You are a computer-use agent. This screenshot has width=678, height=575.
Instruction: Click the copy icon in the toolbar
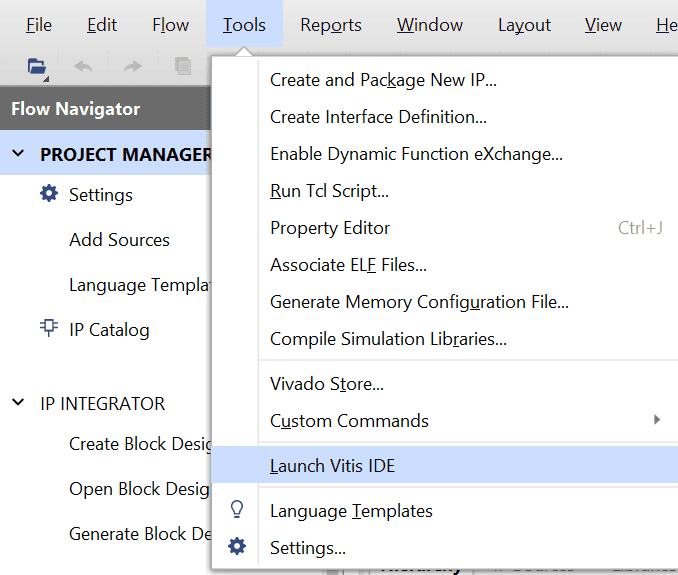(183, 67)
